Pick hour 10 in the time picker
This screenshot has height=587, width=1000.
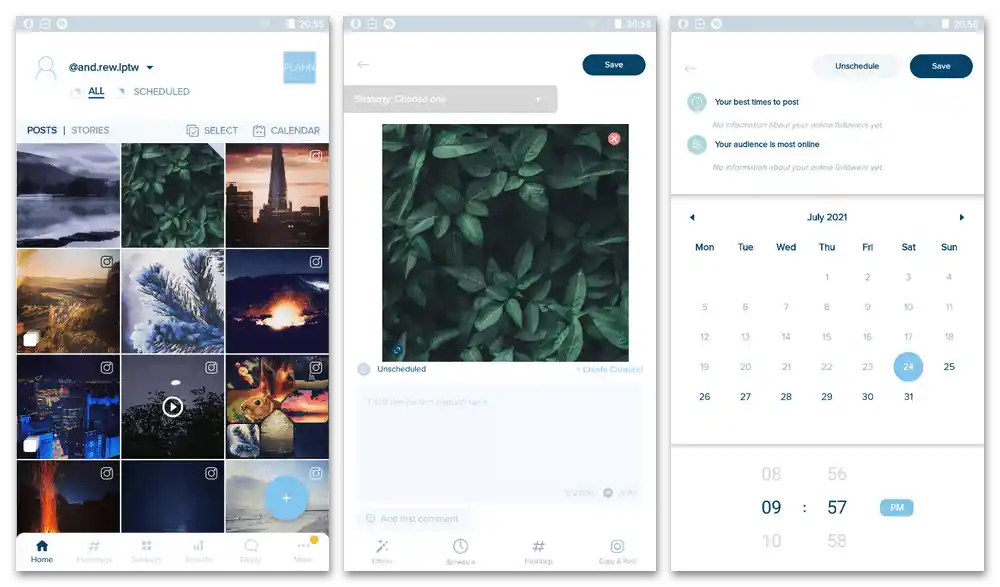tap(771, 541)
